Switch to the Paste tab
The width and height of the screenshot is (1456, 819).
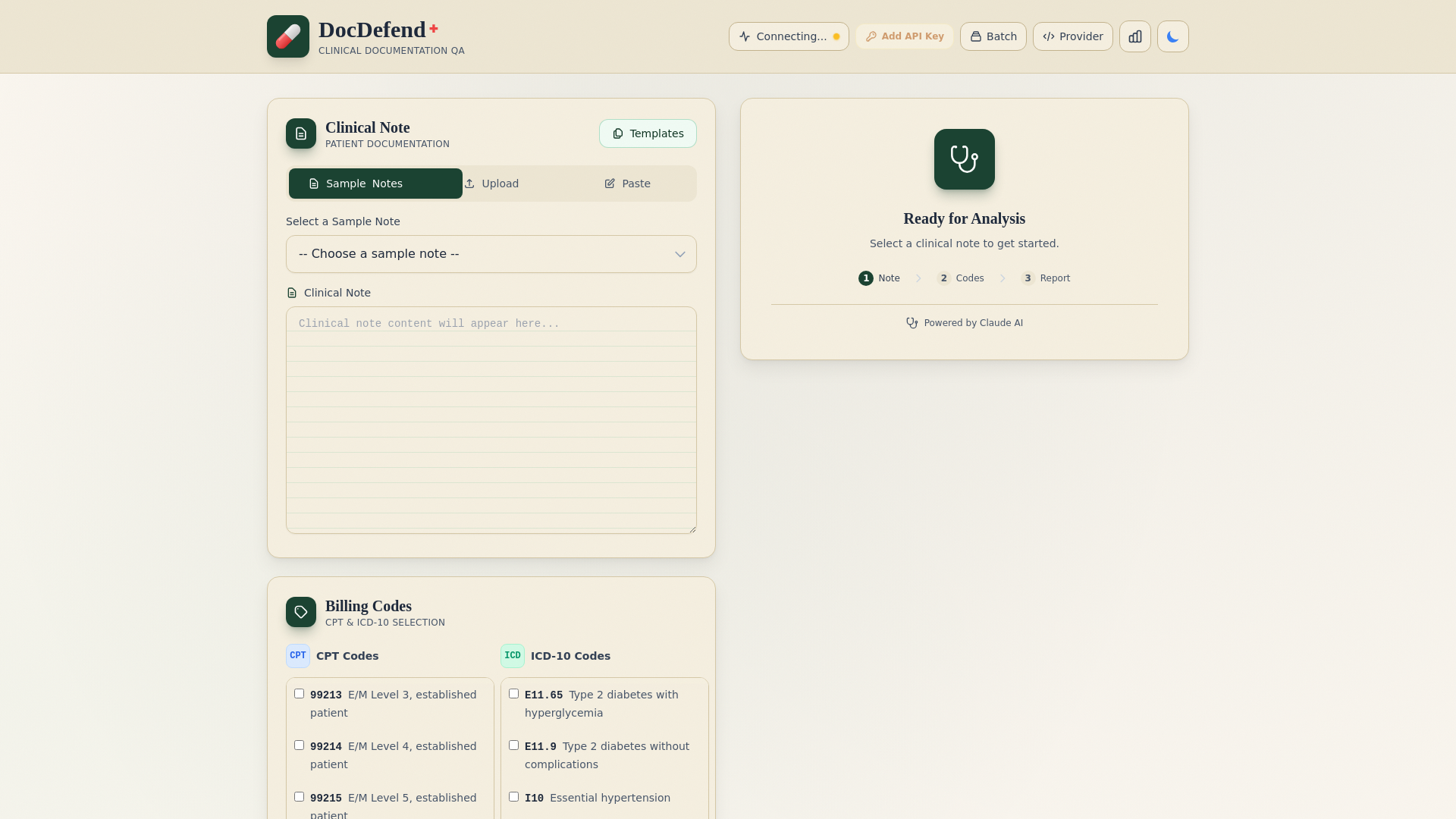pyautogui.click(x=627, y=184)
